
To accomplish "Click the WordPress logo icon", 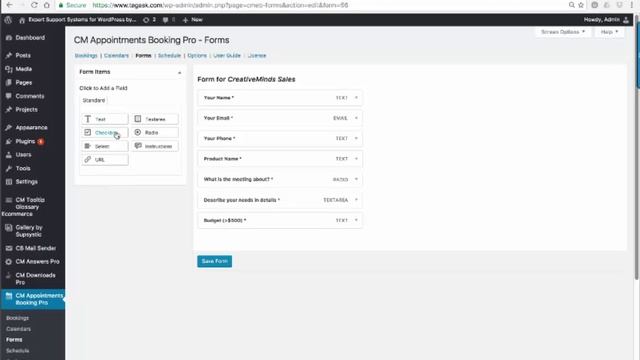I will (x=8, y=20).
